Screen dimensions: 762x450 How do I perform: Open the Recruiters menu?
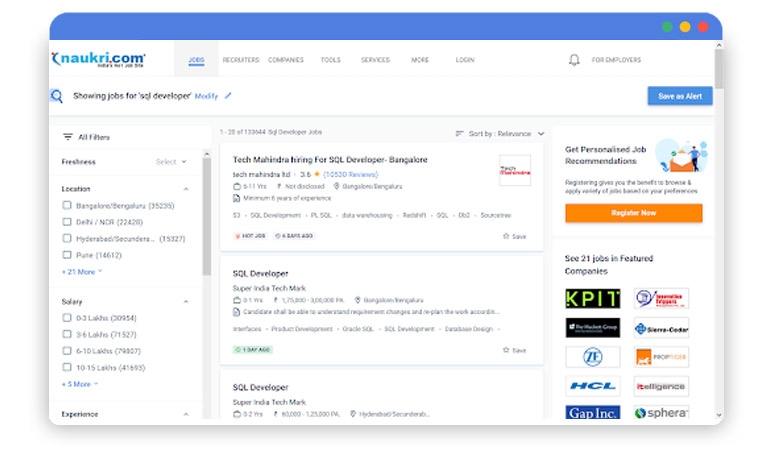click(240, 60)
